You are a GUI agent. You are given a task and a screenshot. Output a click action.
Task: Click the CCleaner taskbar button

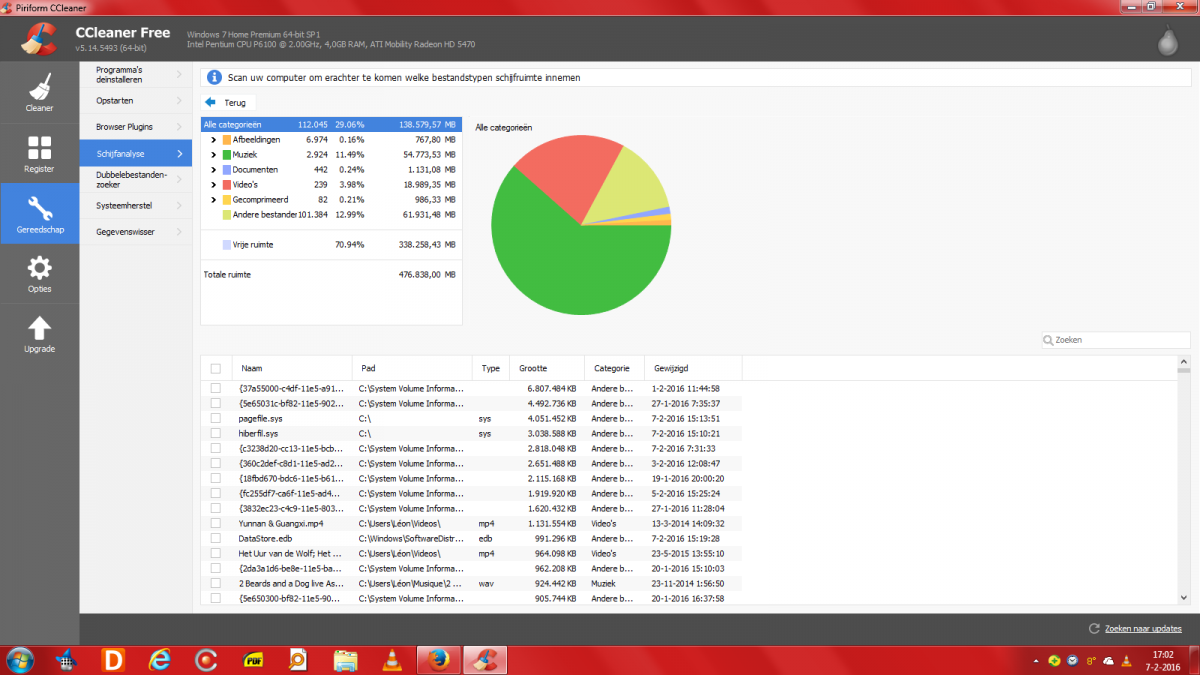pyautogui.click(x=485, y=660)
